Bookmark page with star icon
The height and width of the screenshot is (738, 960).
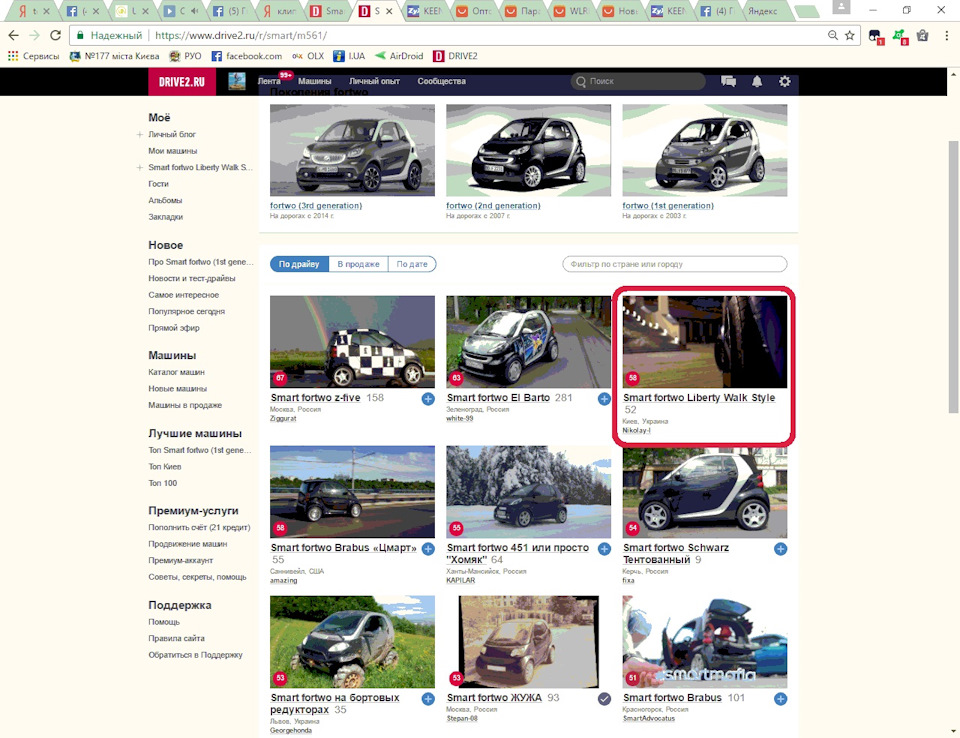850,36
